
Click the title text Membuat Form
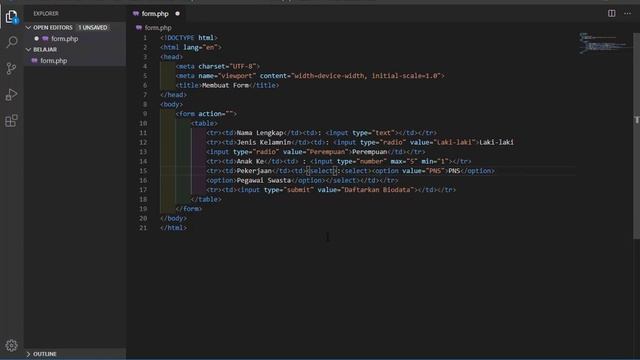tap(225, 85)
